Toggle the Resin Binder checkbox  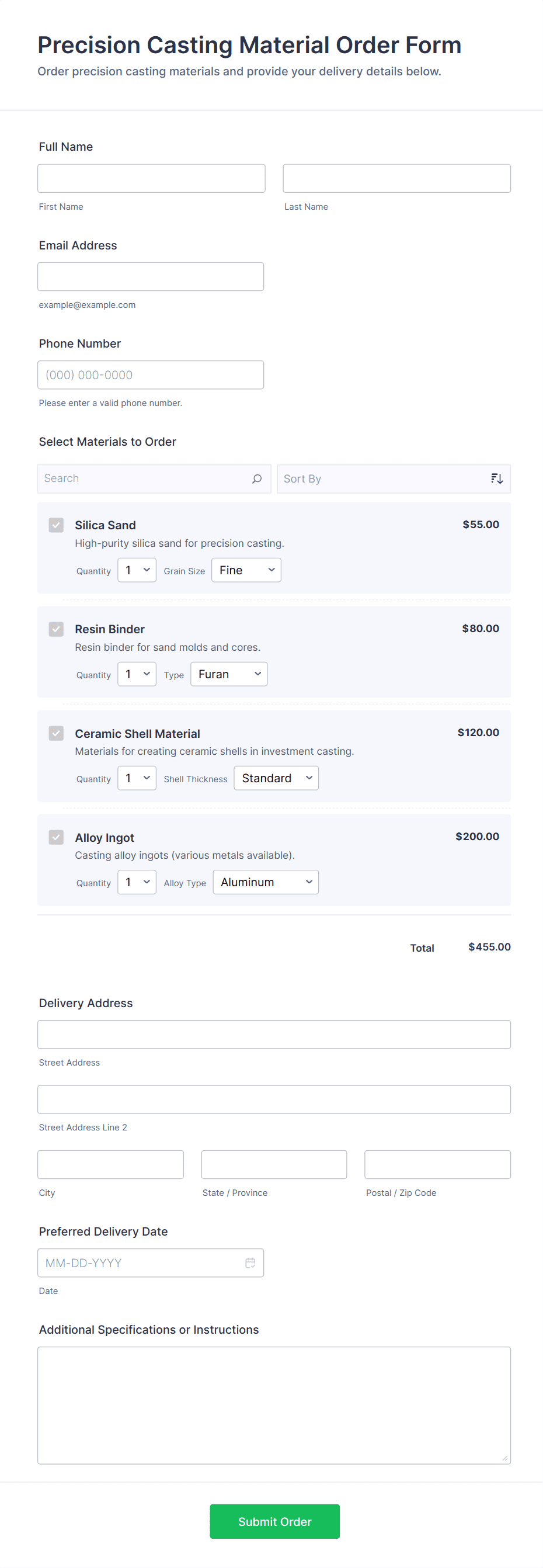[x=56, y=629]
